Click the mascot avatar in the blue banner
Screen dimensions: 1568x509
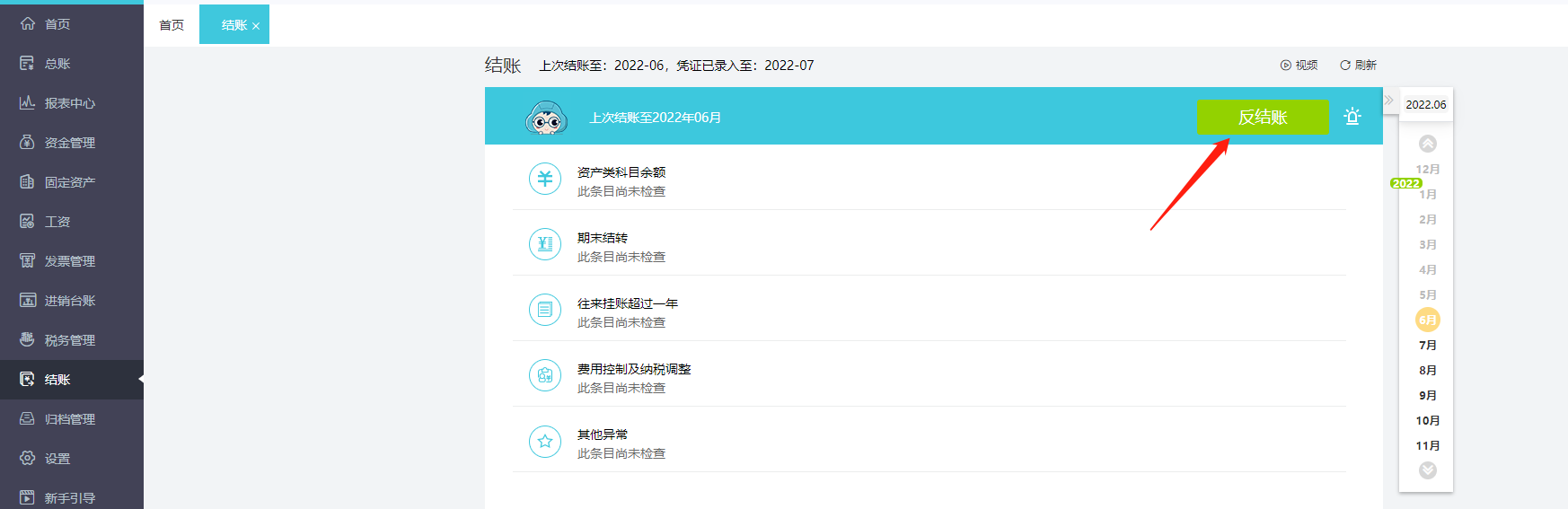[x=546, y=118]
